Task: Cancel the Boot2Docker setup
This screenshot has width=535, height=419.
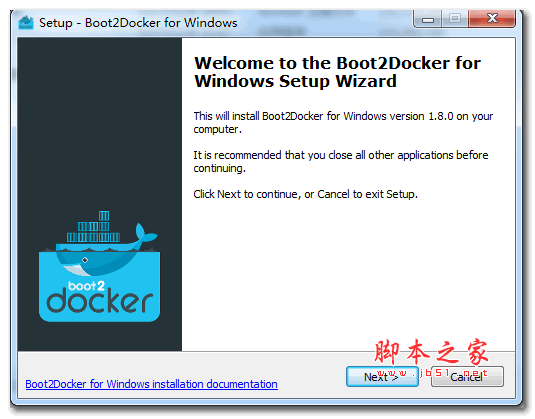Action: 467,377
